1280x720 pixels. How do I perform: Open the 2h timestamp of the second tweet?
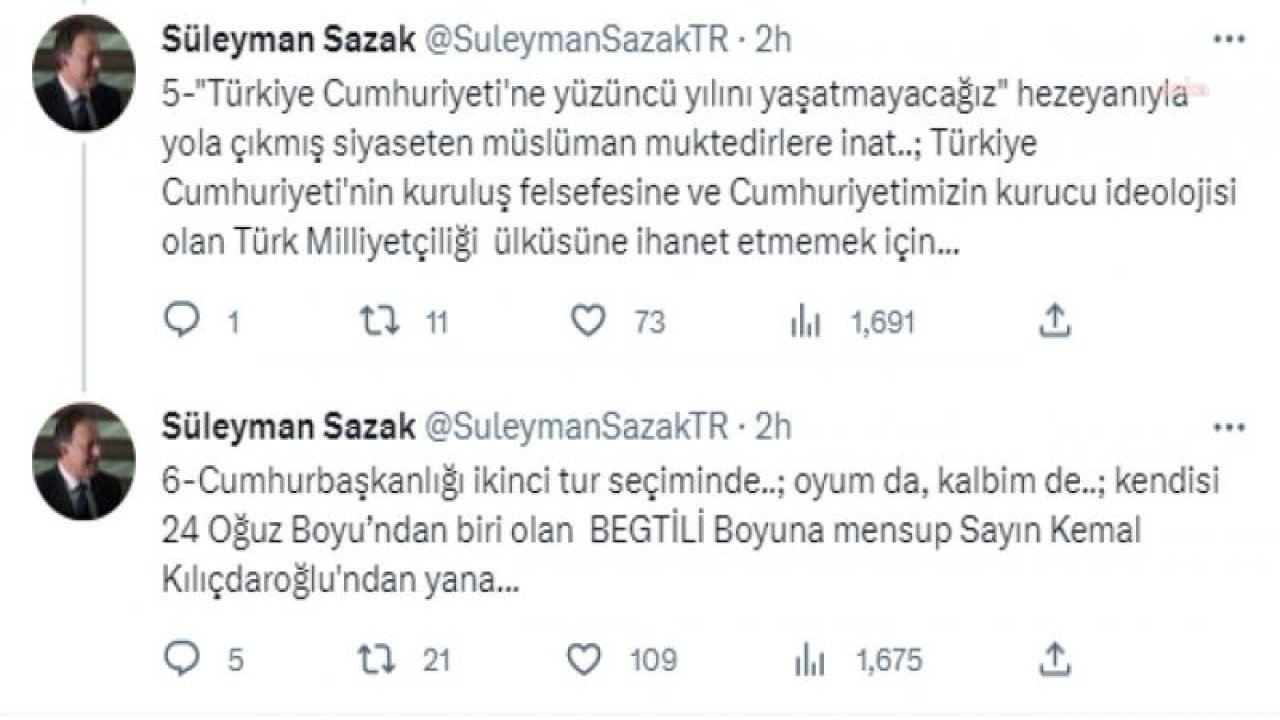point(773,427)
